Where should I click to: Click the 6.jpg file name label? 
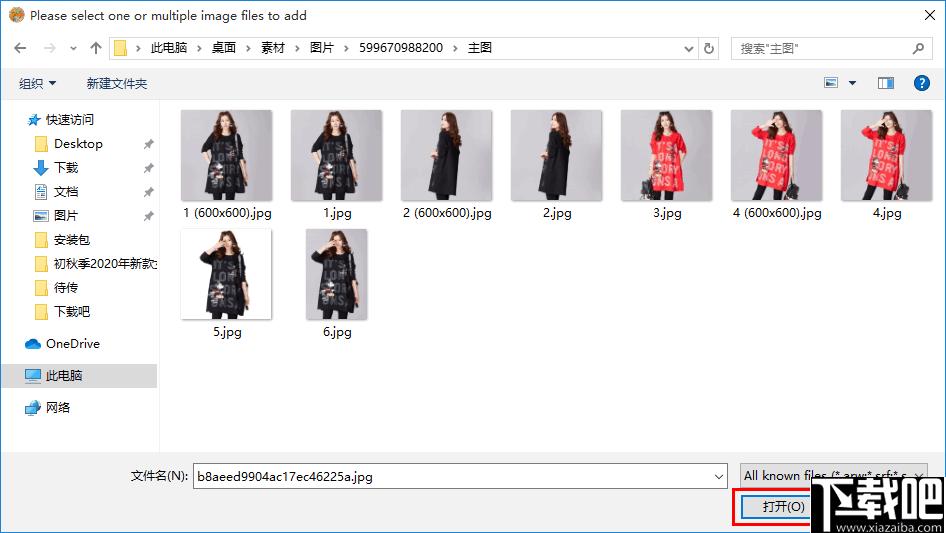click(337, 331)
